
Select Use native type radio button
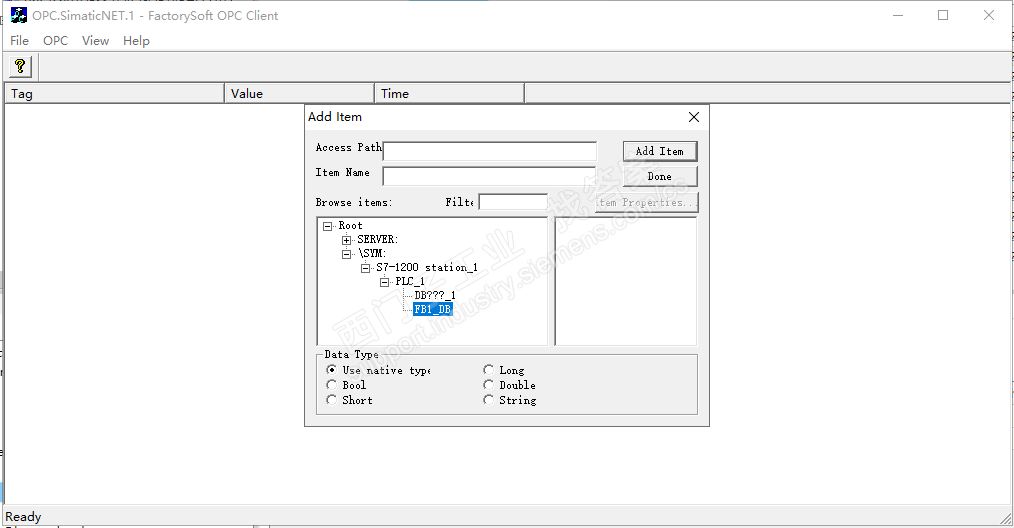(332, 369)
